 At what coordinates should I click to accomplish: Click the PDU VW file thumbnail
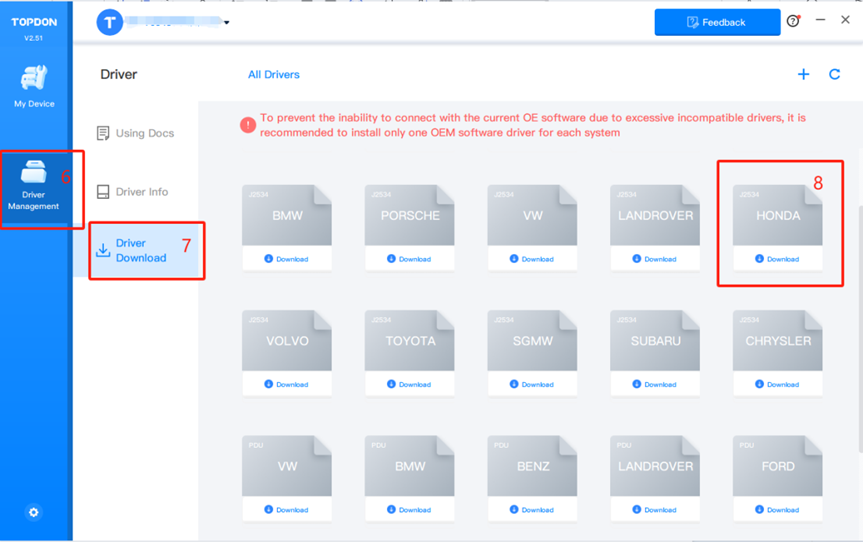tap(287, 466)
